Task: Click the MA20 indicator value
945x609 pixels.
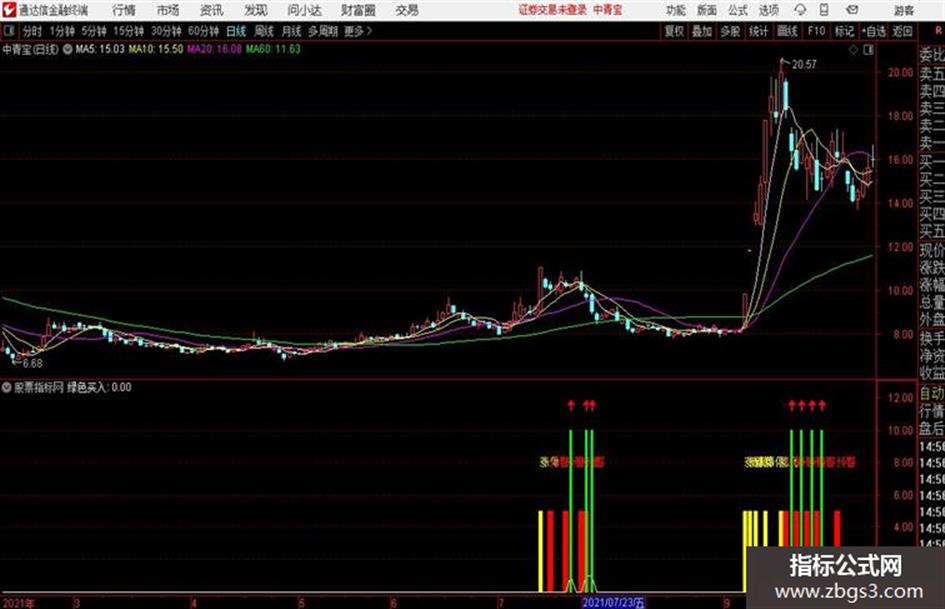Action: click(x=214, y=49)
